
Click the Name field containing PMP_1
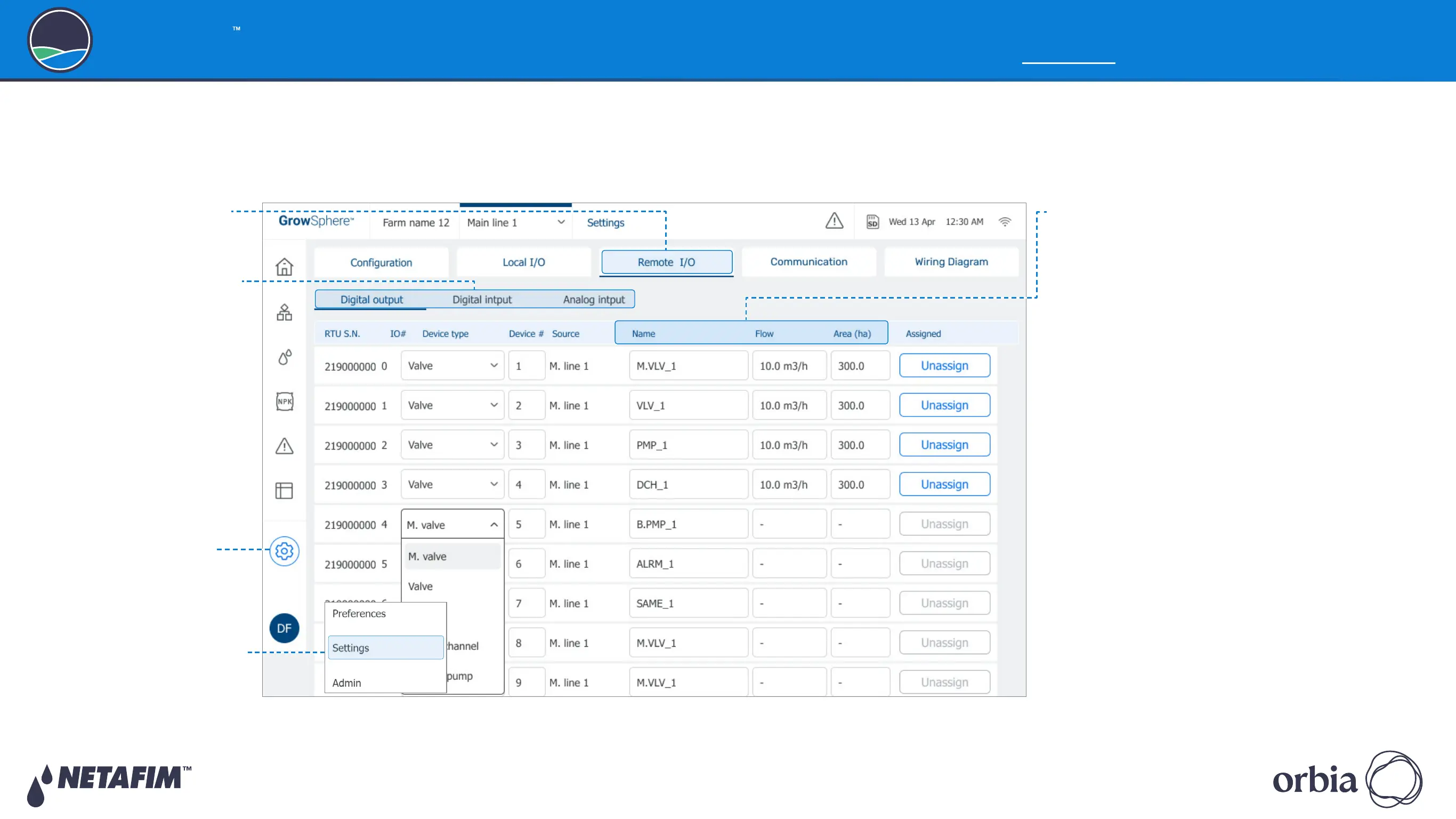click(689, 445)
